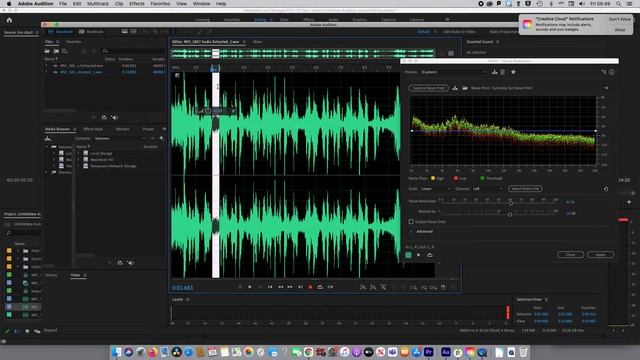Click Loop Playback icon in Files panel

coord(104,118)
